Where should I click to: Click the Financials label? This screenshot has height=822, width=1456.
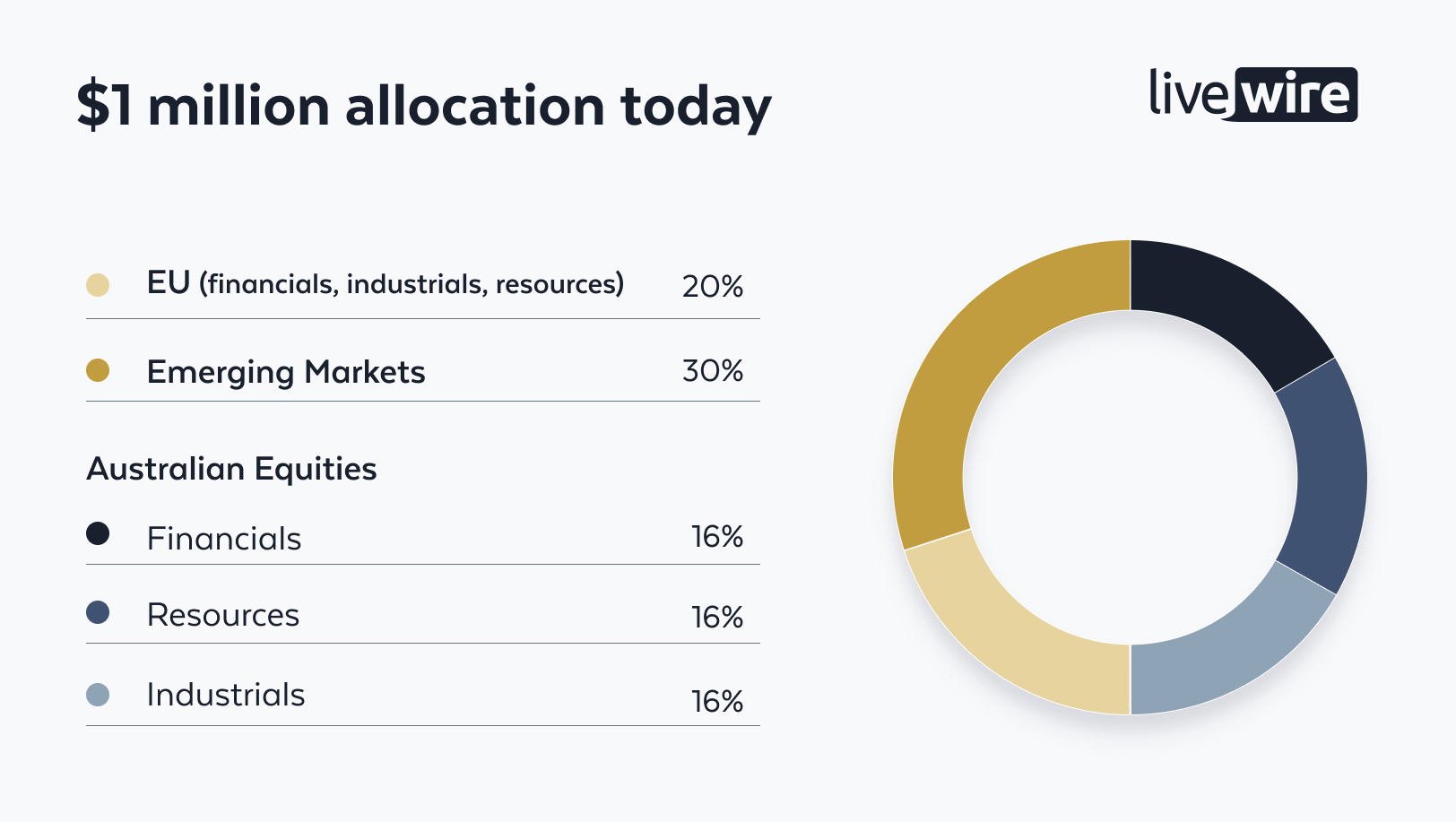click(224, 539)
